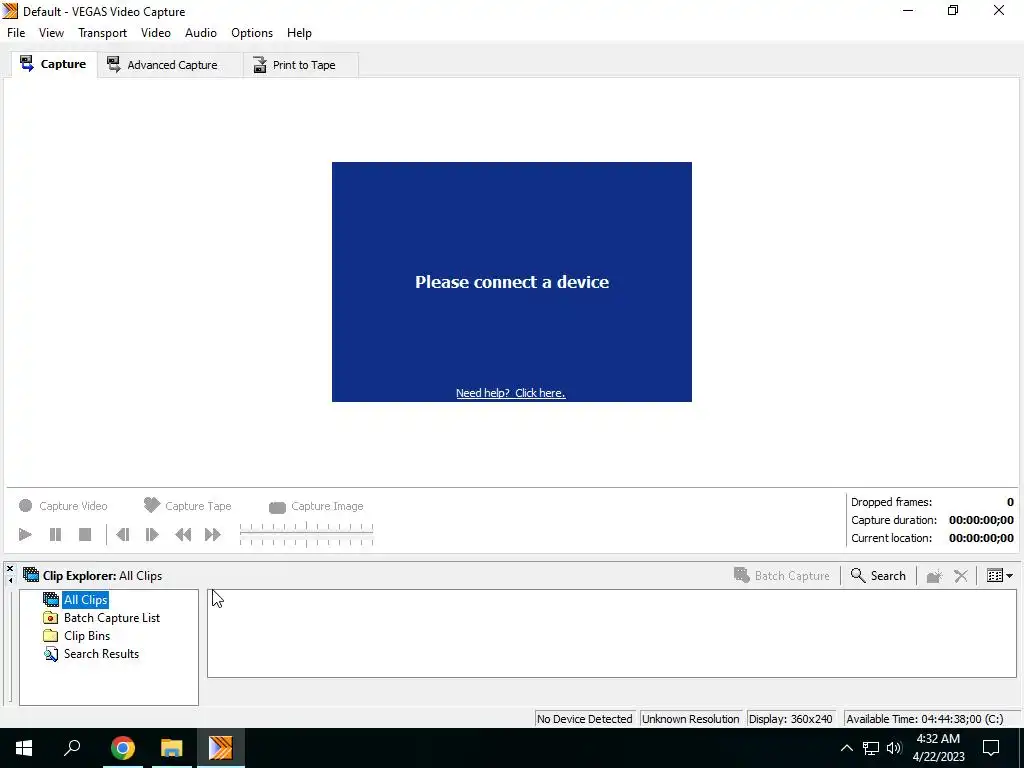Click the Clip Bins folder icon
The image size is (1024, 768).
point(51,635)
